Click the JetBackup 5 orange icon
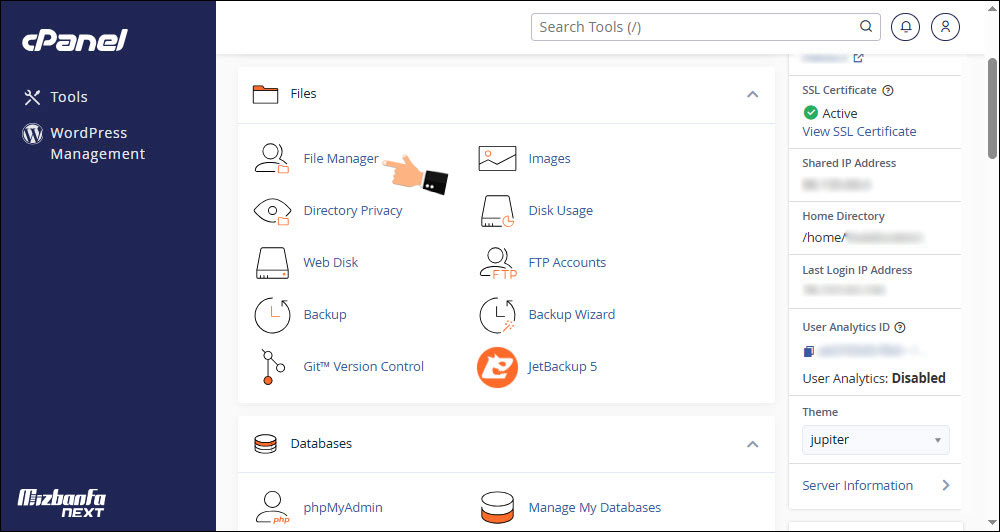 (497, 367)
